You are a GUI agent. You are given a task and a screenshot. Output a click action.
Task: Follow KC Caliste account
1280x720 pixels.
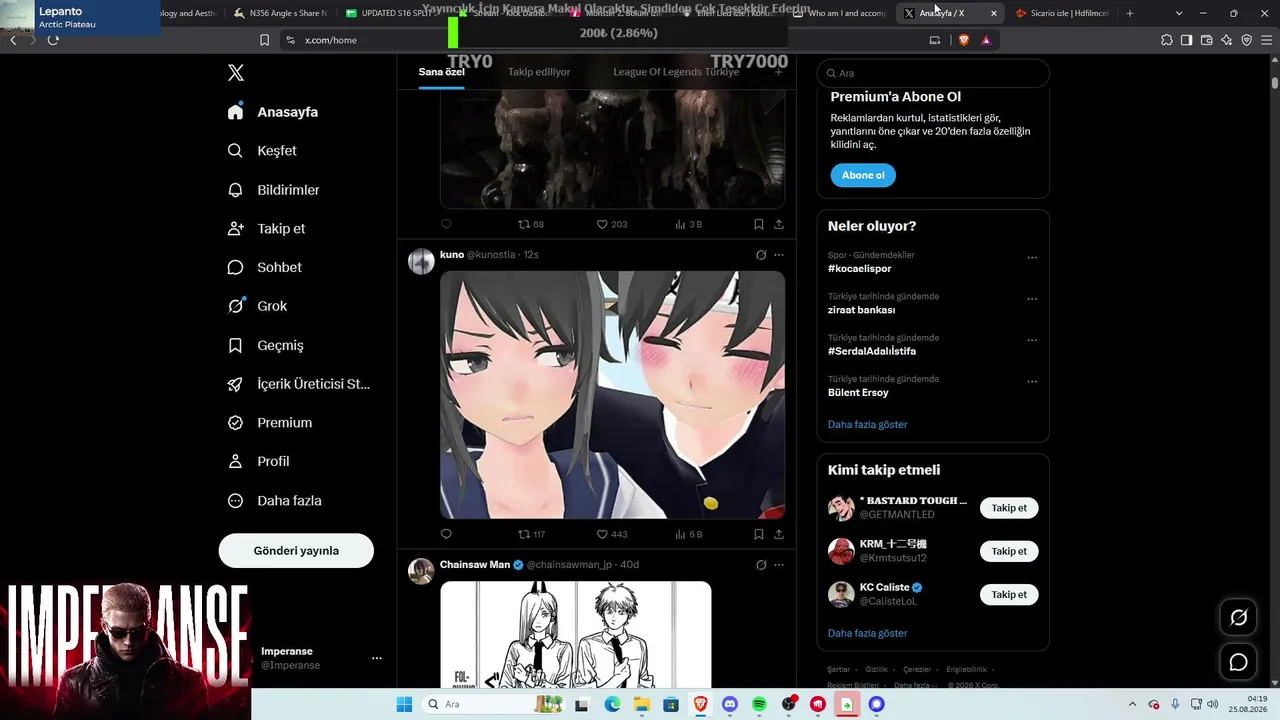click(x=1009, y=595)
